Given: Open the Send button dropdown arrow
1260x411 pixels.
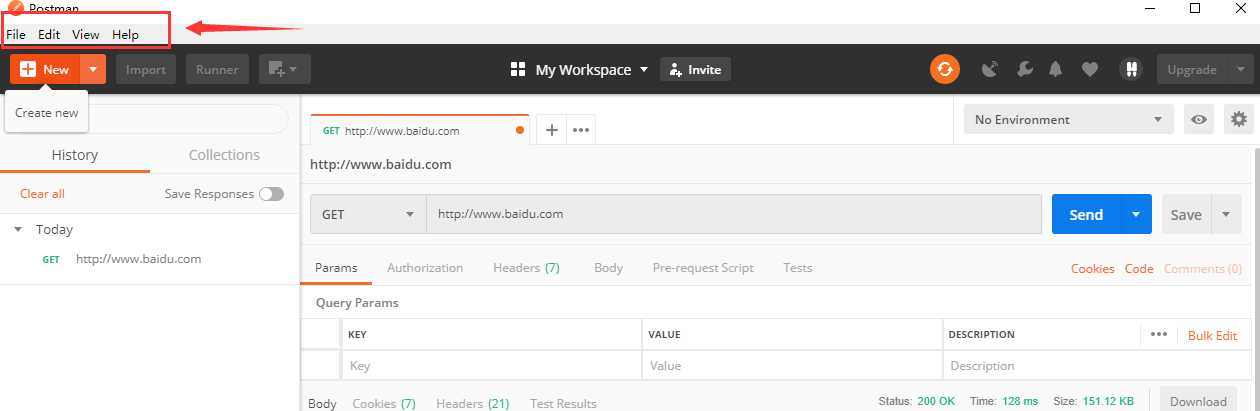Looking at the screenshot, I should pyautogui.click(x=1136, y=214).
